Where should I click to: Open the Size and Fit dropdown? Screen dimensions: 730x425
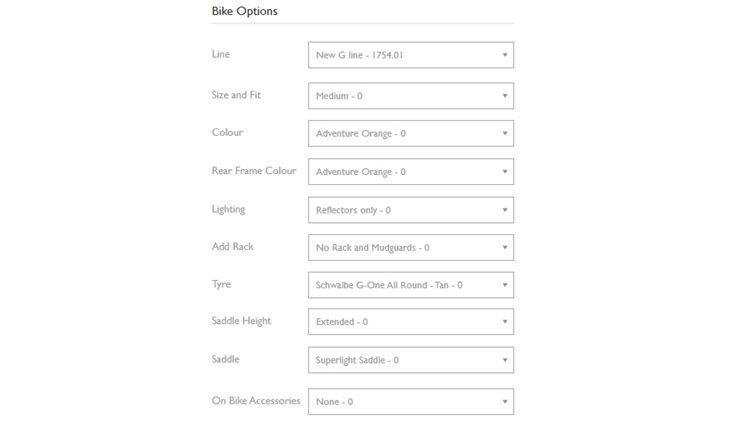[x=410, y=96]
